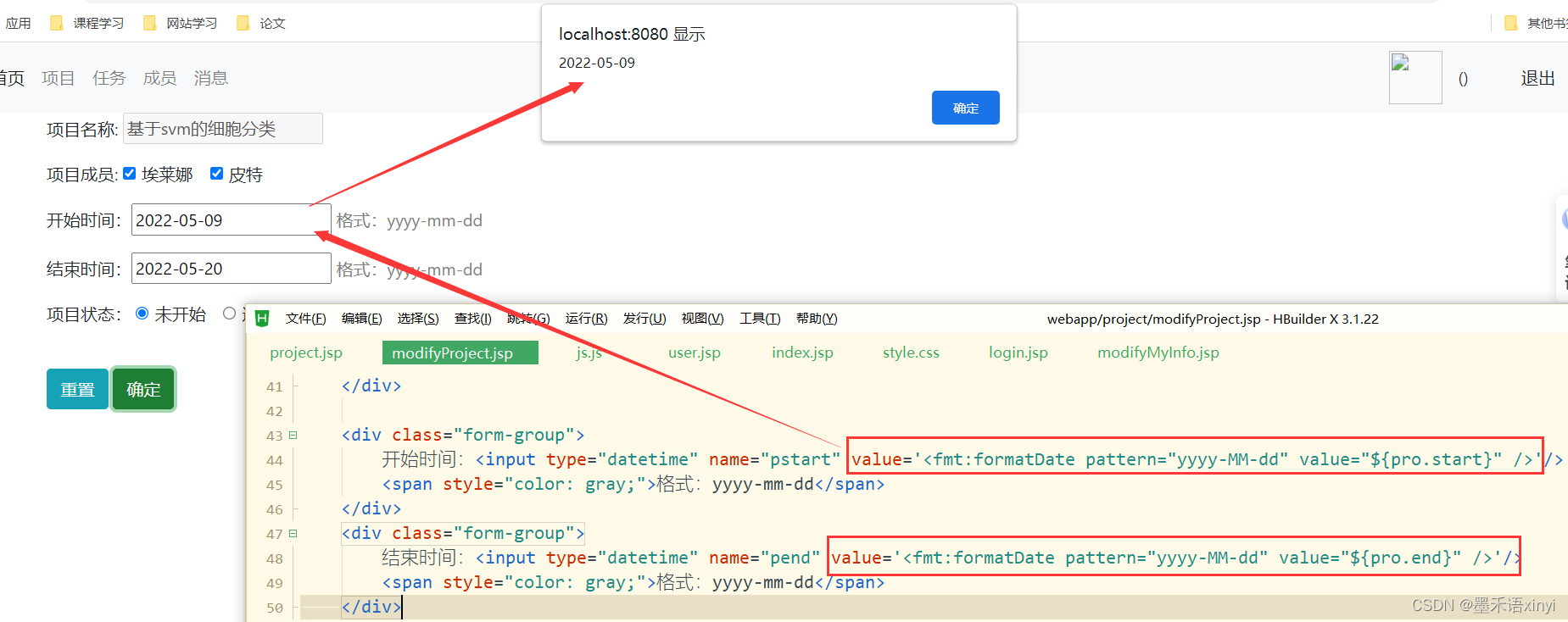Viewport: 1568px width, 622px height.
Task: Switch to the user.jsp tab
Action: click(x=695, y=353)
